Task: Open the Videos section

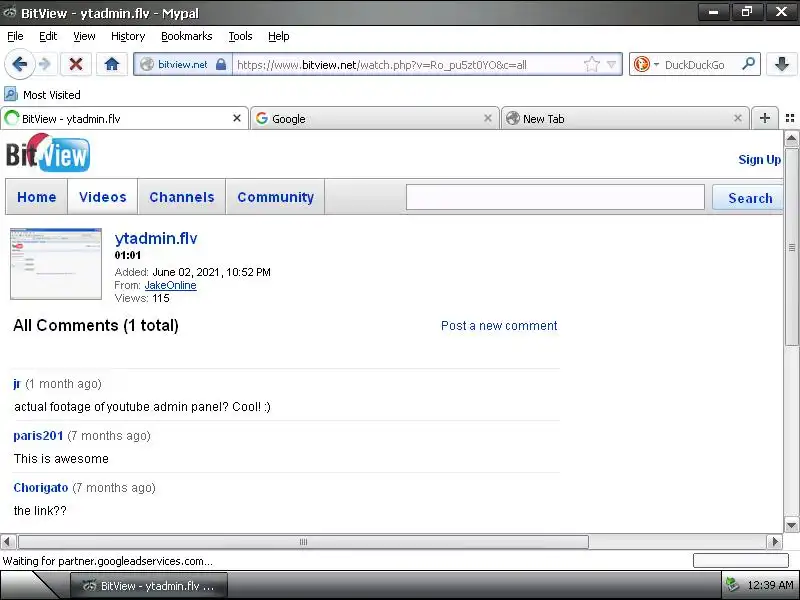Action: 103,197
